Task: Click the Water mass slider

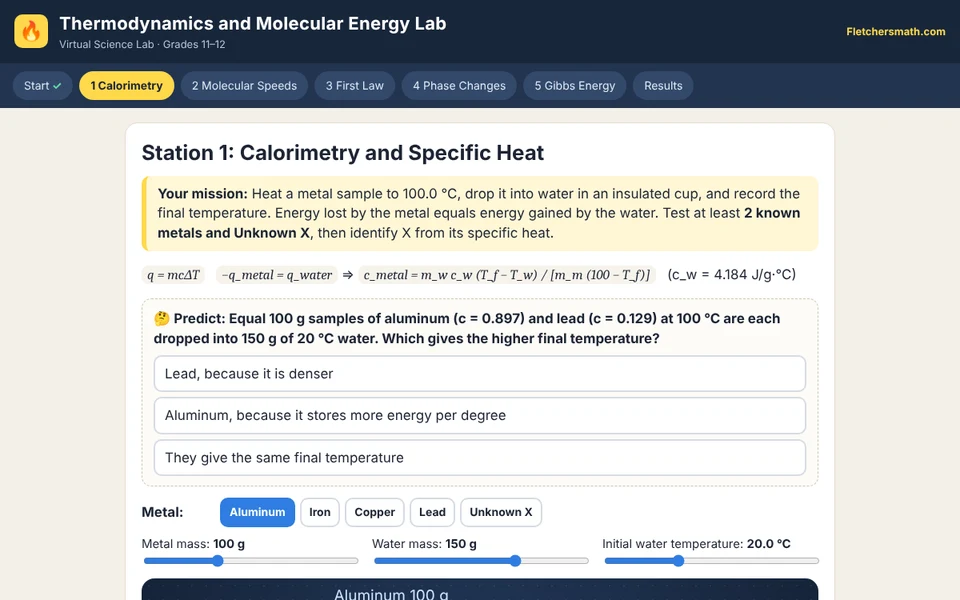Action: click(x=481, y=561)
